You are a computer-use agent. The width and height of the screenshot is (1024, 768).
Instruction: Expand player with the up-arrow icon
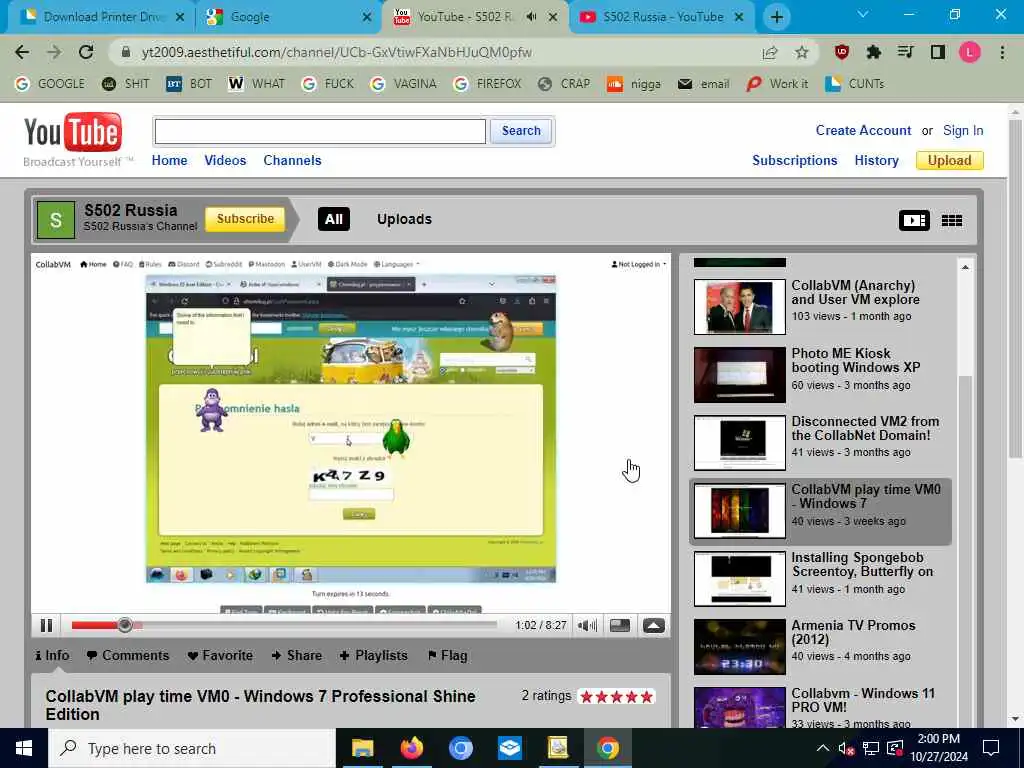click(654, 626)
